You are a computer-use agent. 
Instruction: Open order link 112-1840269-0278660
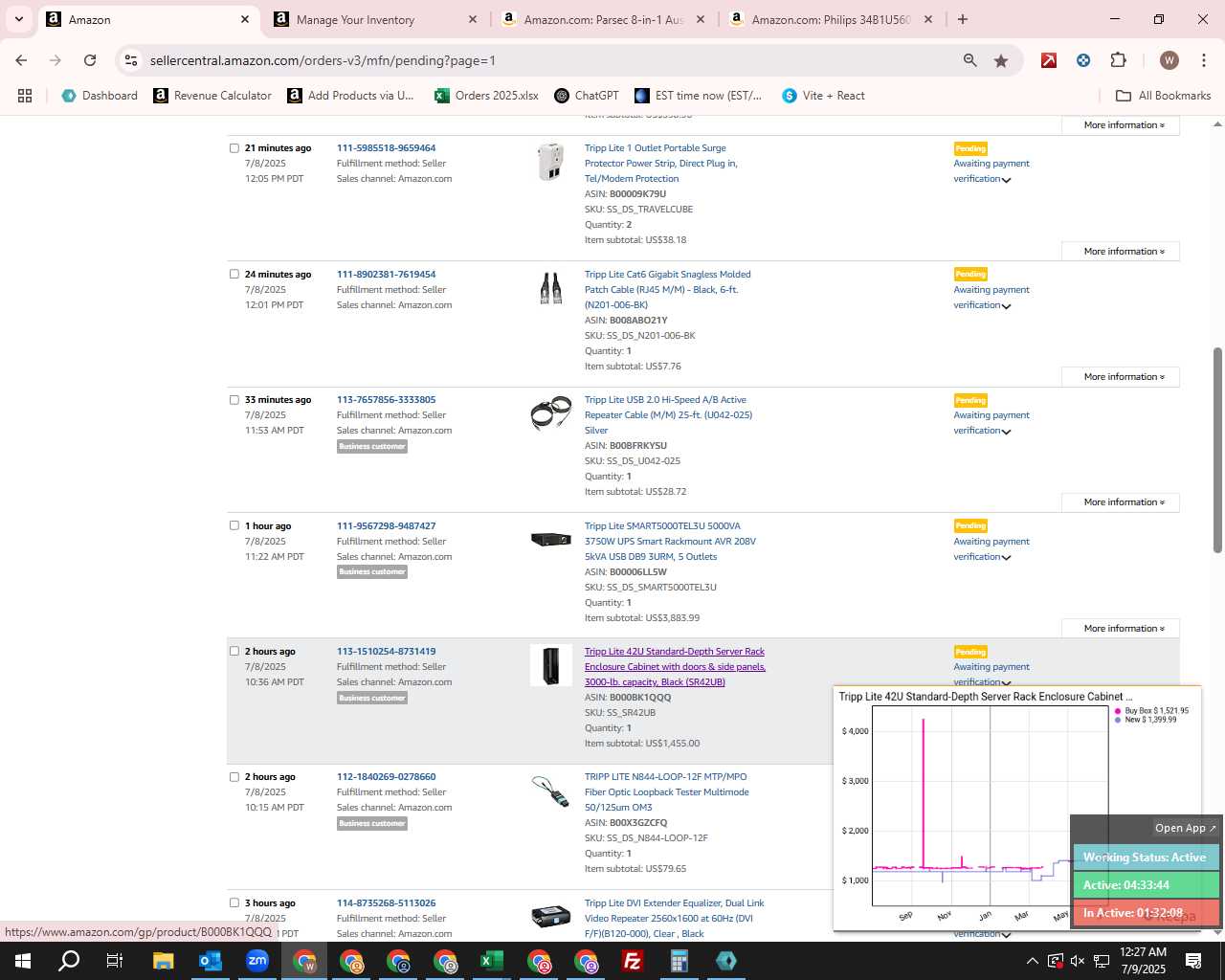click(386, 777)
